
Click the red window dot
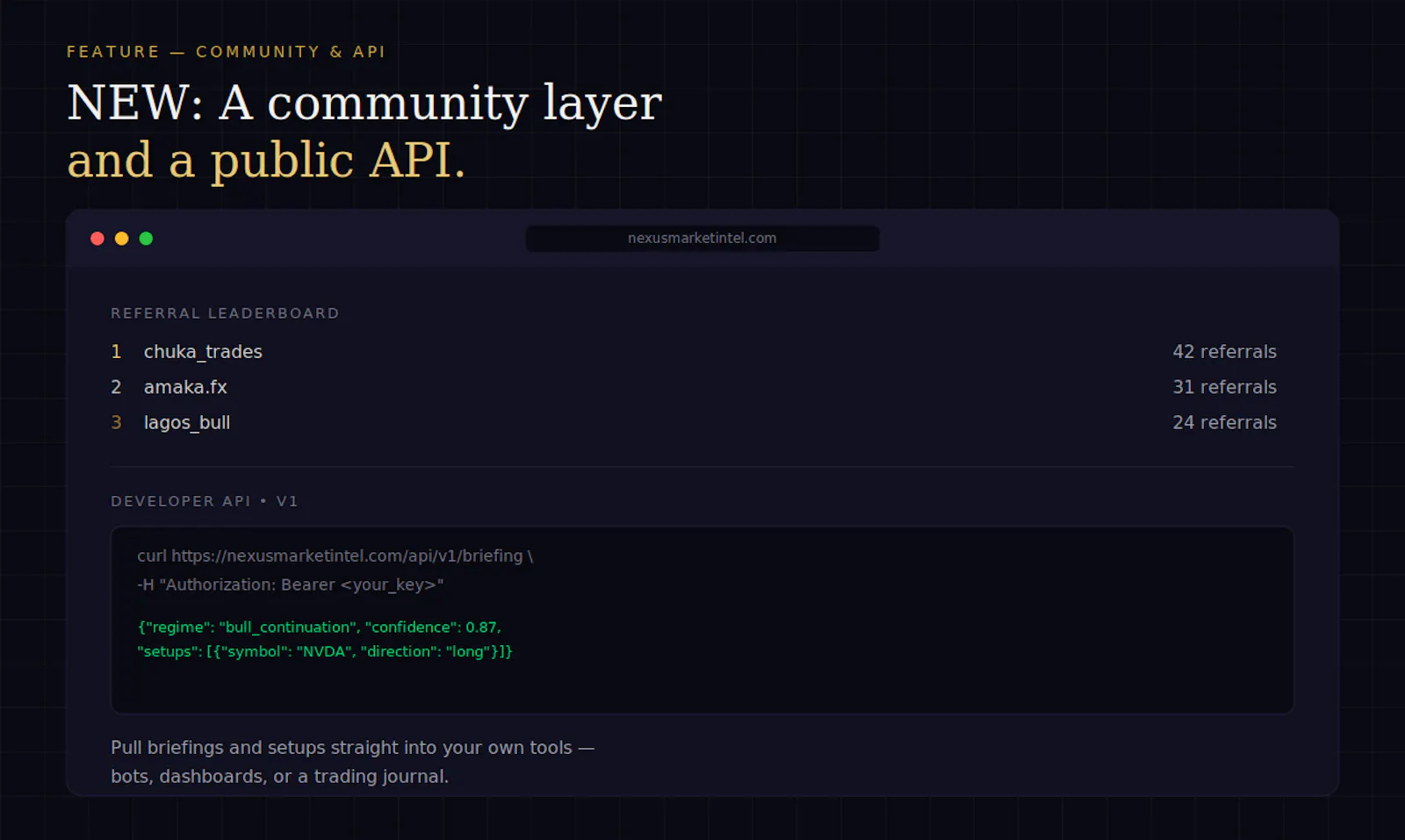(97, 239)
